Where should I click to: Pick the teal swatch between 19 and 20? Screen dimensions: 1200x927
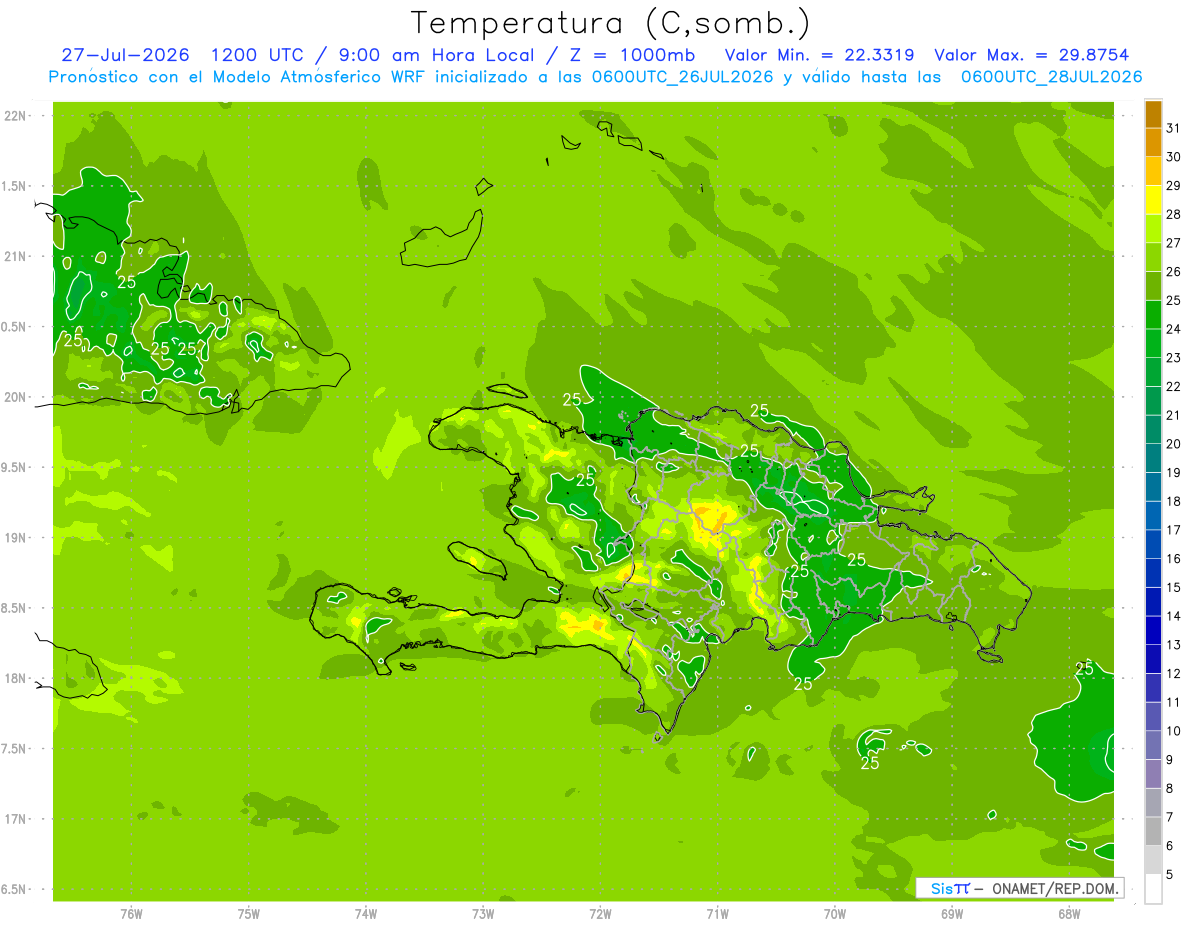(1153, 458)
